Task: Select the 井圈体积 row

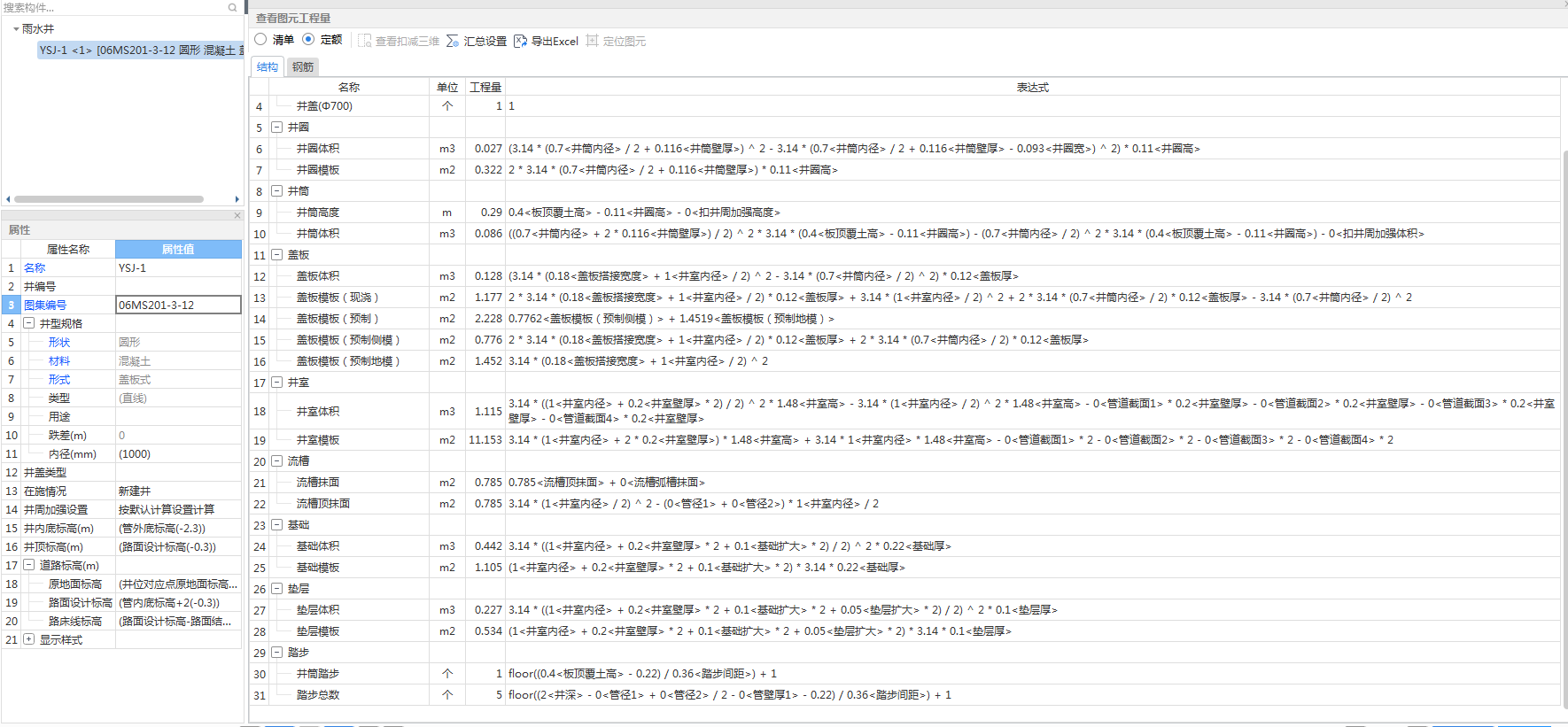Action: (904, 149)
